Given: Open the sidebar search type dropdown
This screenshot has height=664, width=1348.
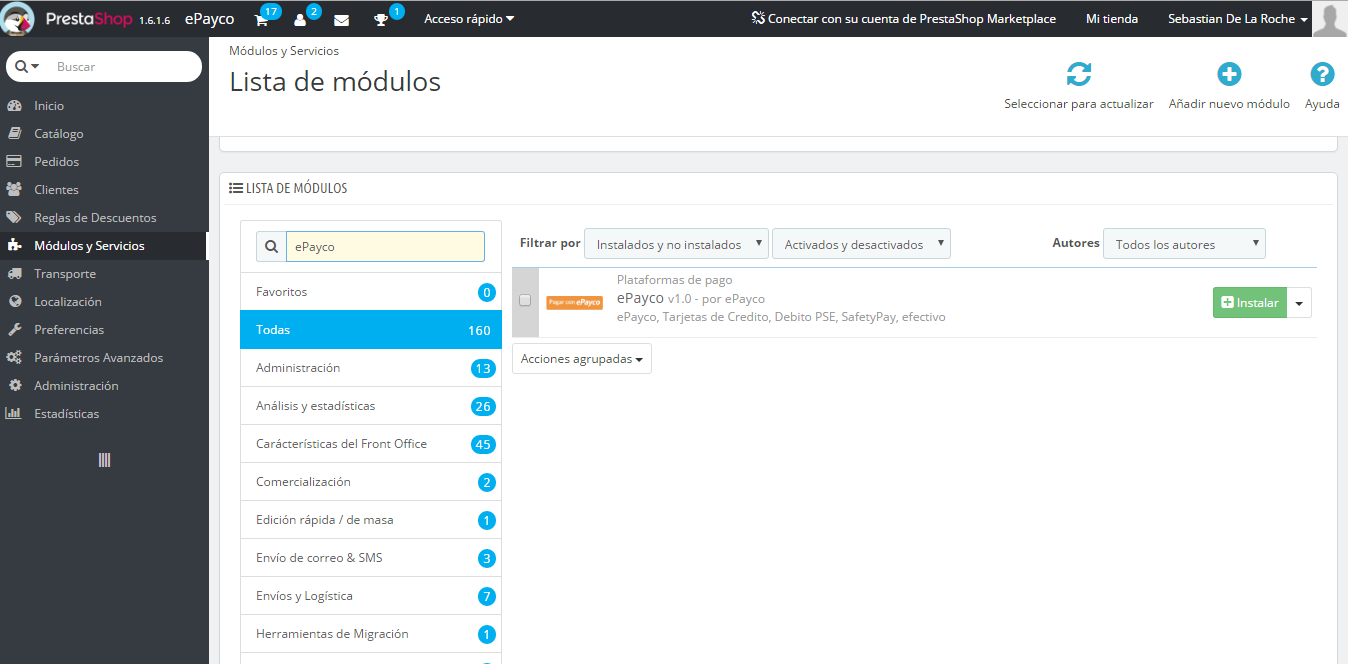Looking at the screenshot, I should coord(28,66).
